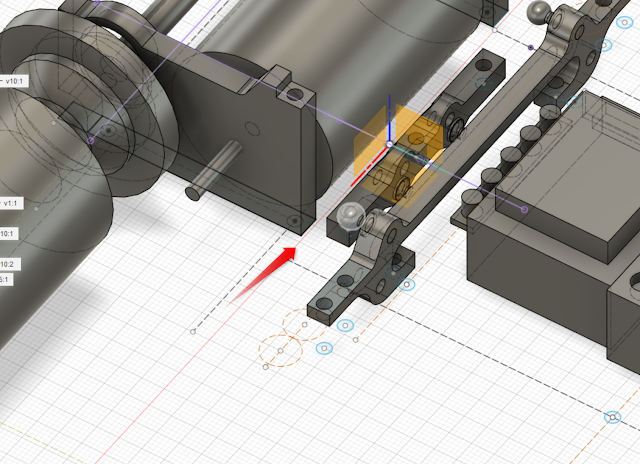Select the white origin point of the axis triad
This screenshot has width=640, height=464.
389,144
